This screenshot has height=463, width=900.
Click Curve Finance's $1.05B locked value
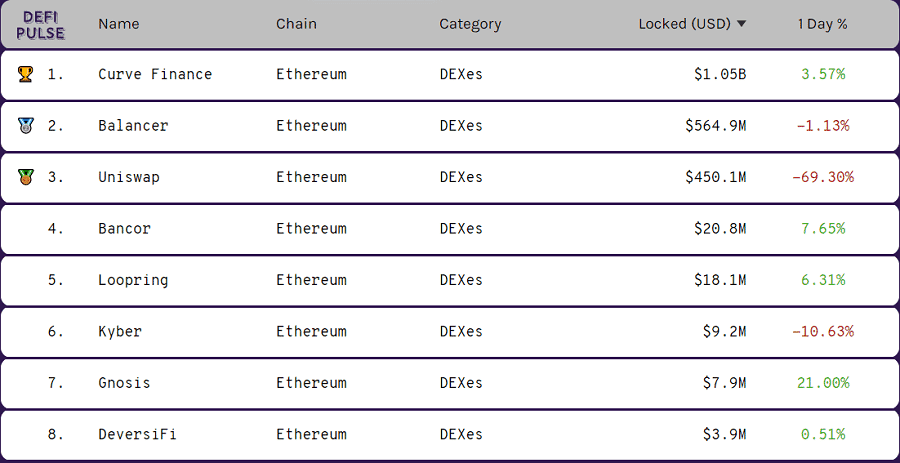(719, 74)
